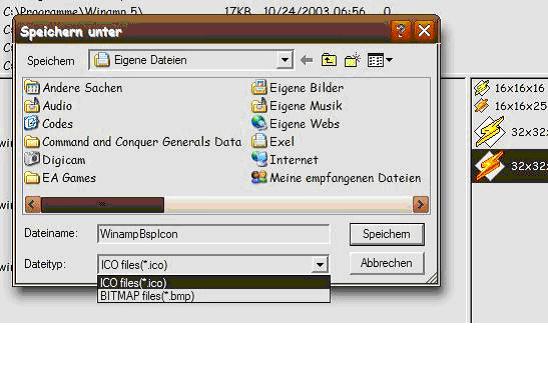Go back using the left arrow icon

(x=307, y=60)
